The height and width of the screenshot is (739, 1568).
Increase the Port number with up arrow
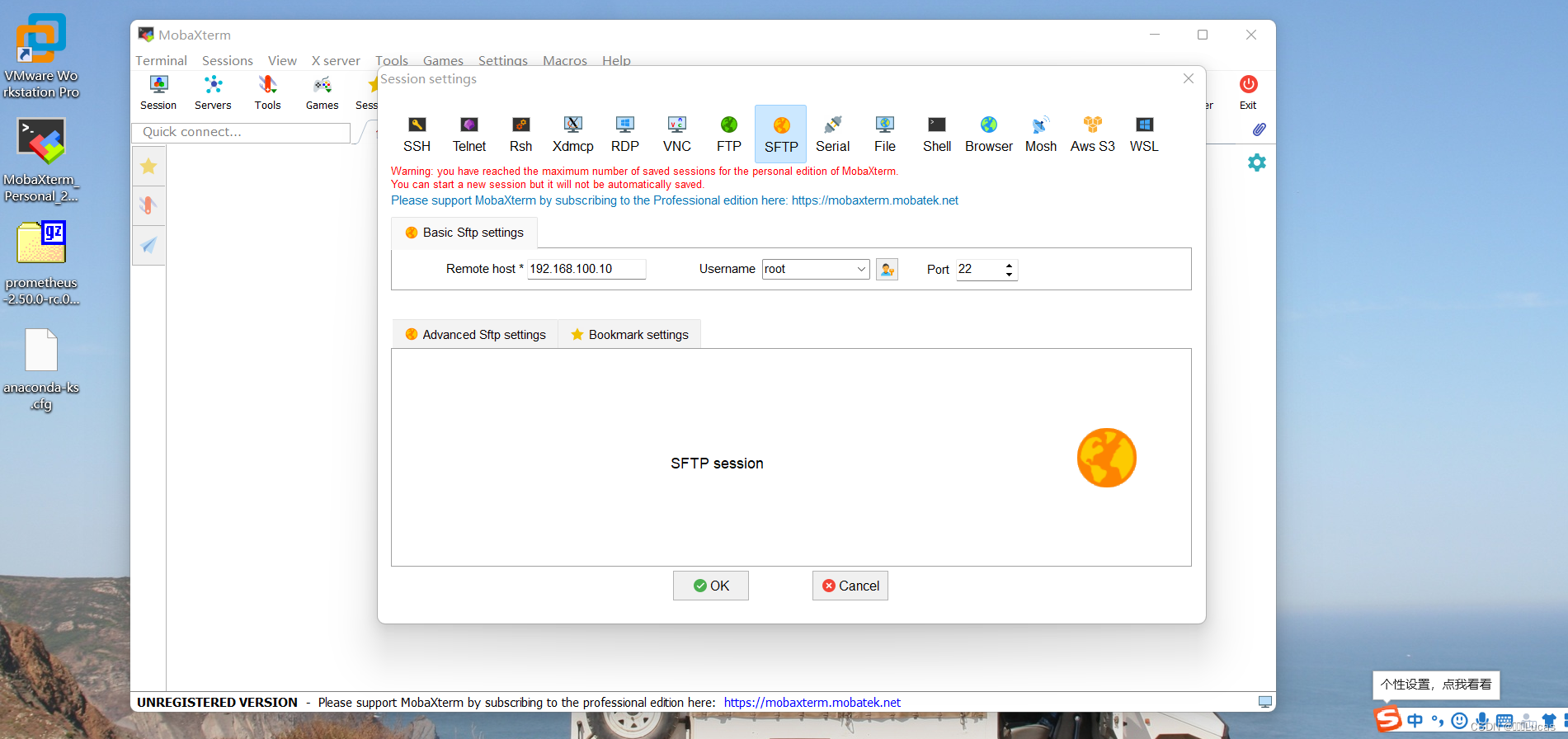tap(1009, 266)
